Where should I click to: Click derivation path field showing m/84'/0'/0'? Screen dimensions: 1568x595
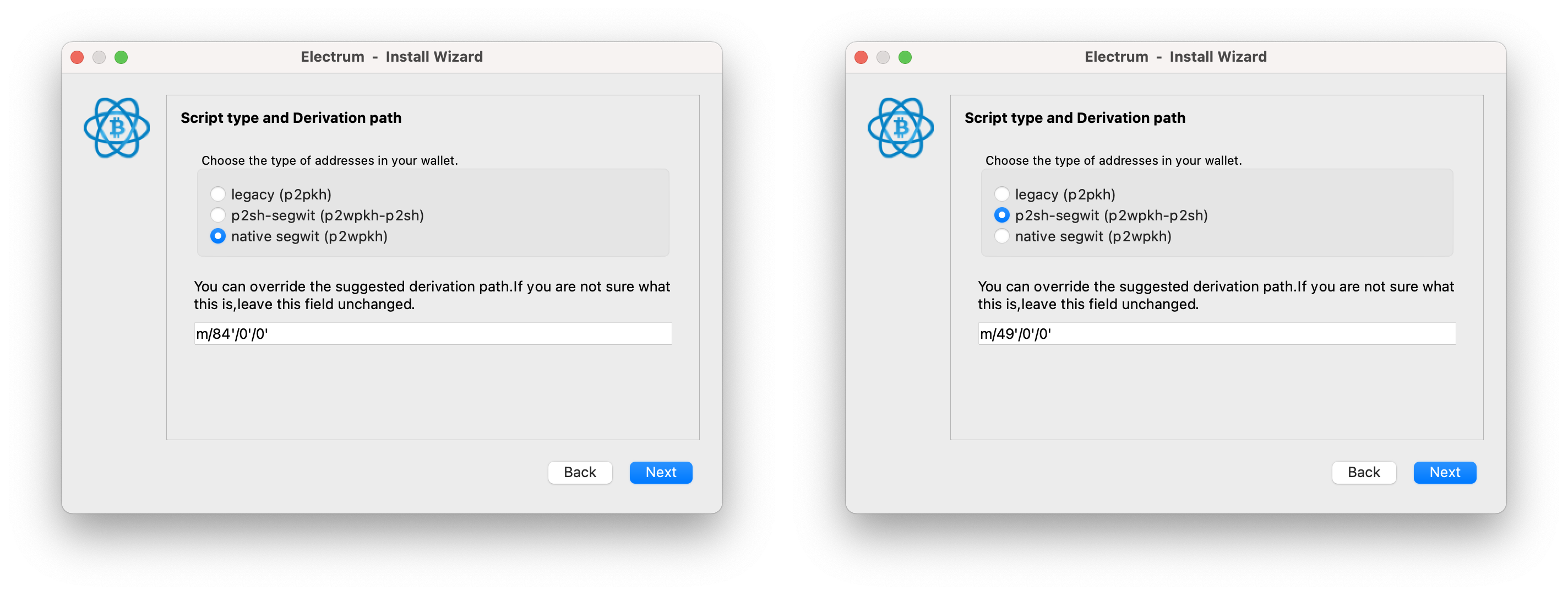pos(433,334)
